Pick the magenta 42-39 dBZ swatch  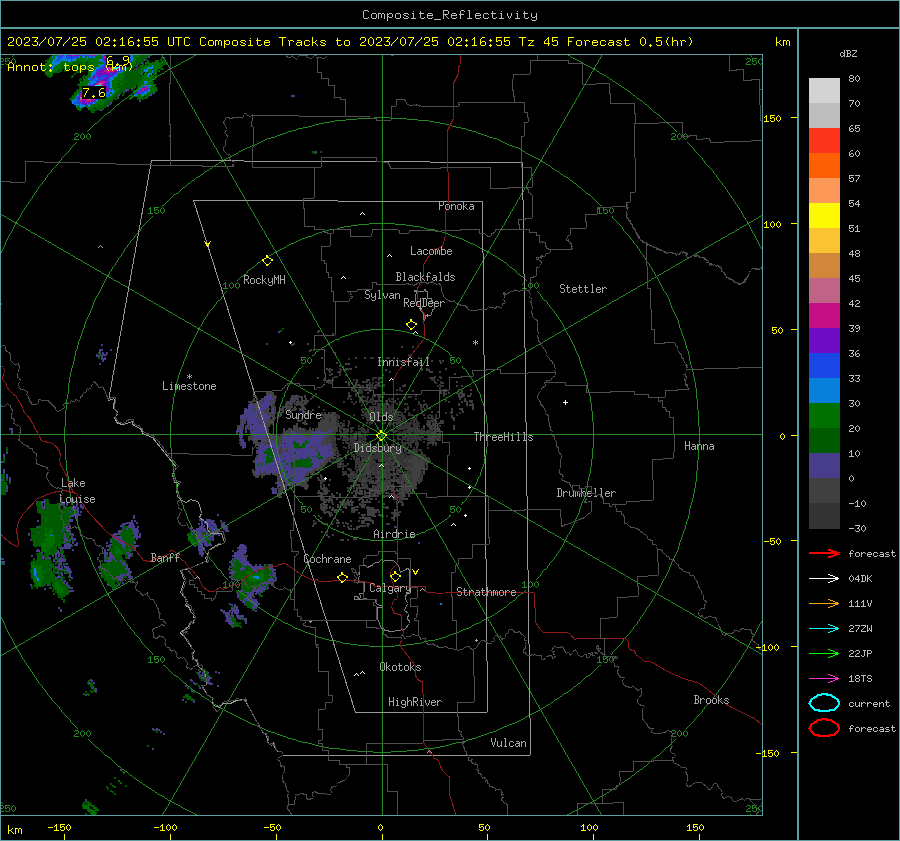(824, 316)
